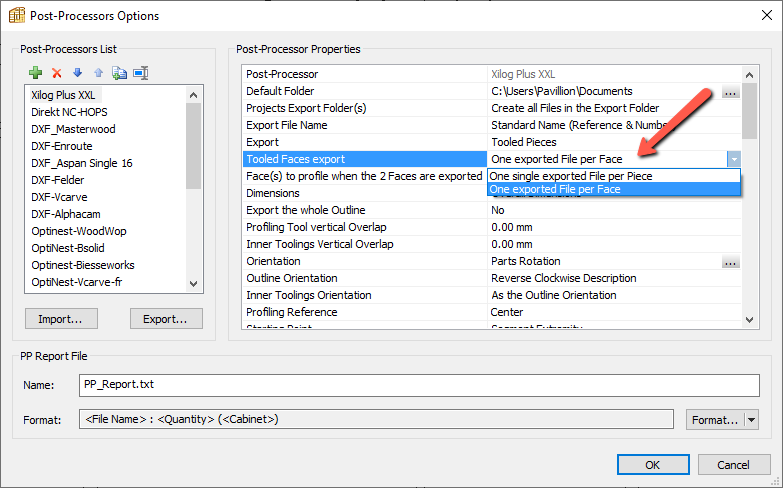This screenshot has height=488, width=783.
Task: Open Orientation ellipsis button for Parts Rotation
Action: [731, 262]
